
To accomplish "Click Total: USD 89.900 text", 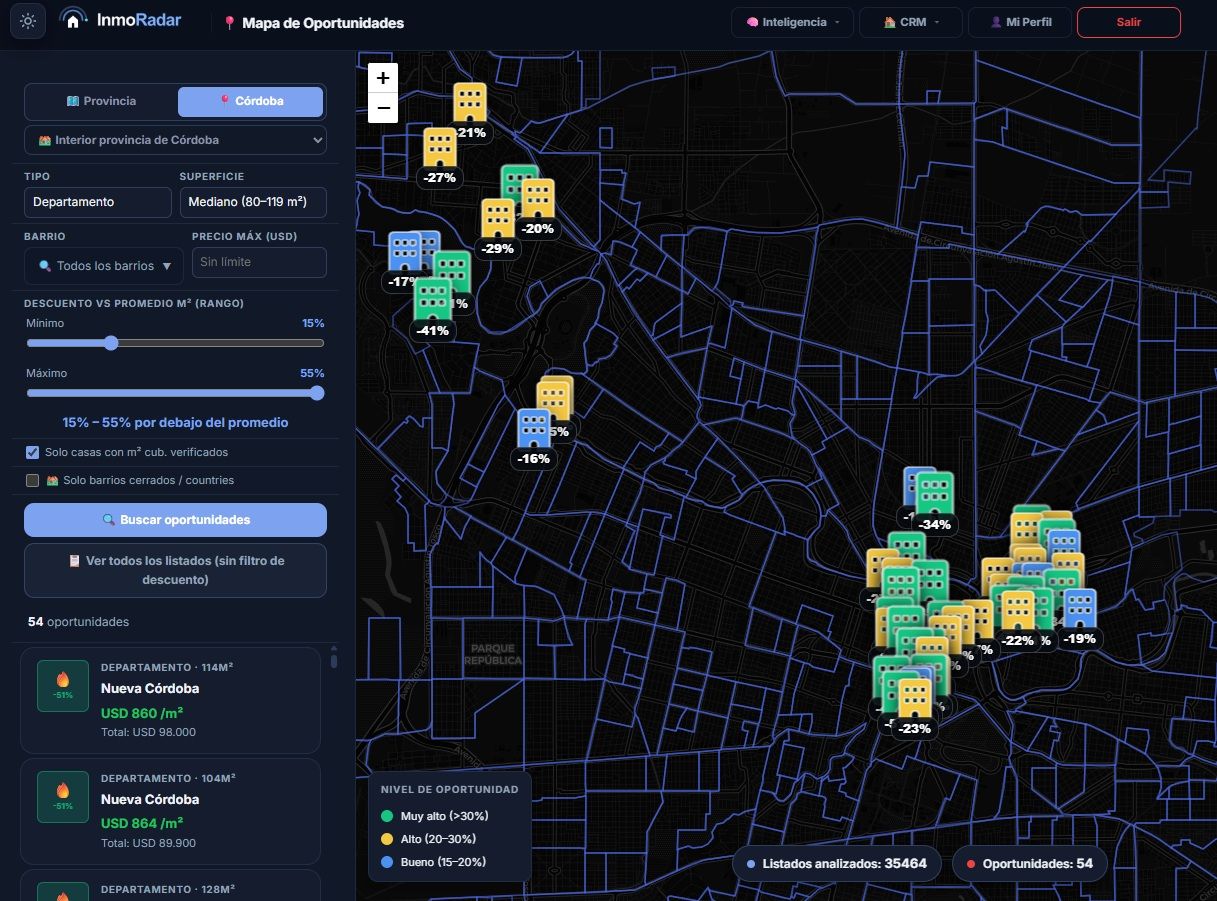I will [148, 843].
